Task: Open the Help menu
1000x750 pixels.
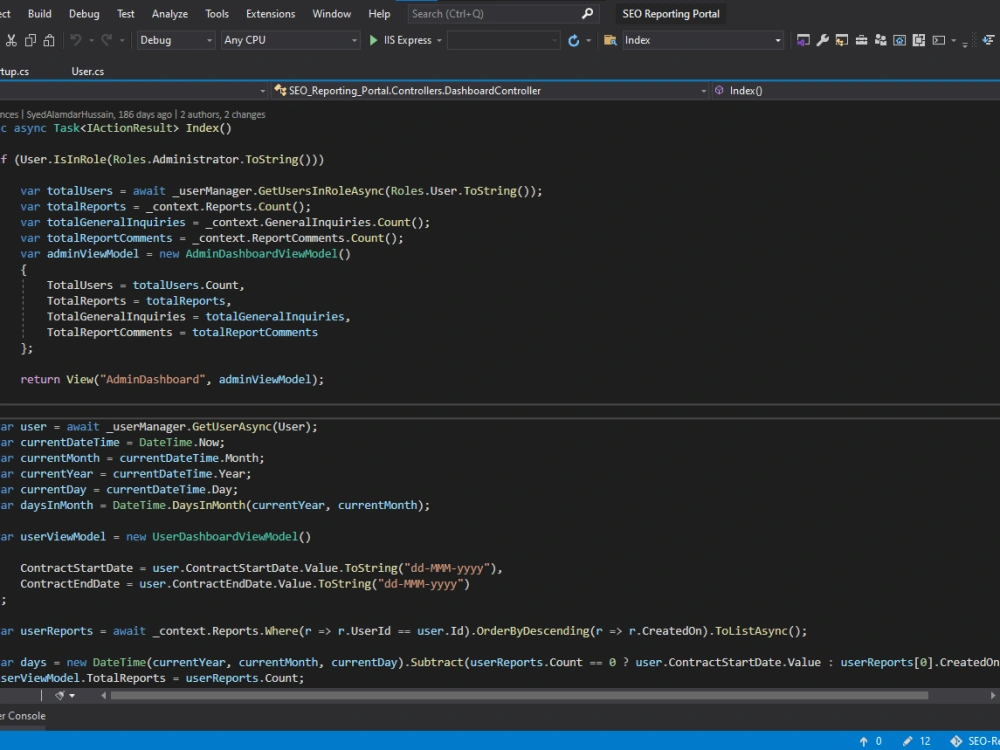Action: pos(379,13)
